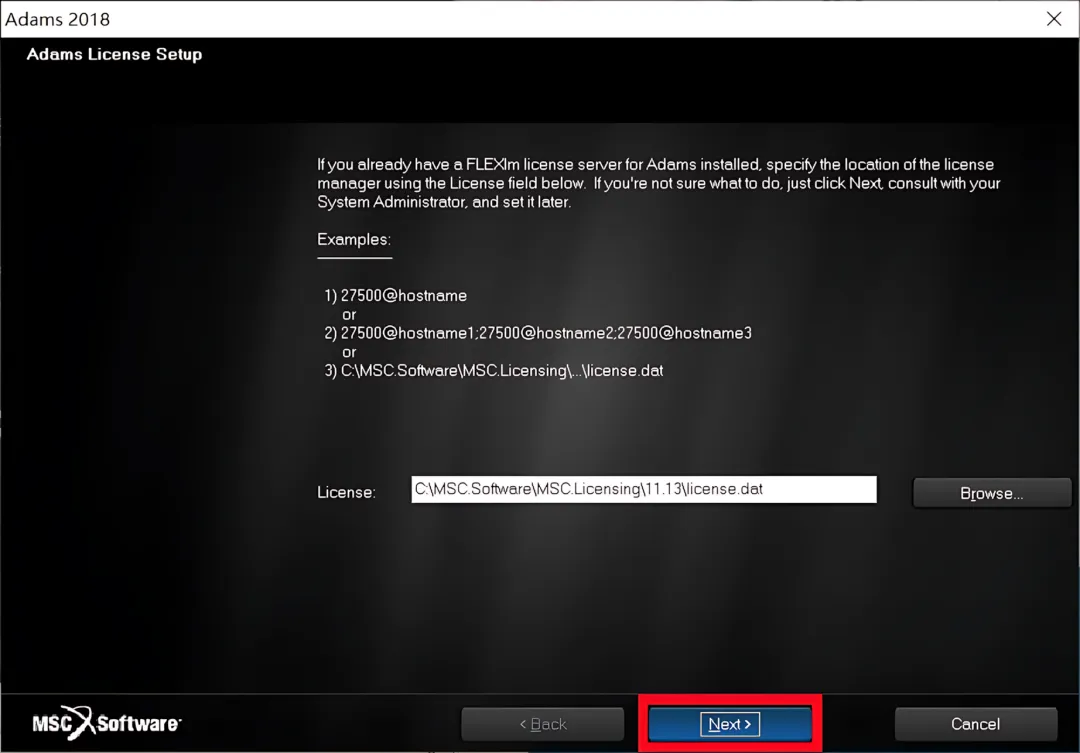The image size is (1080, 753).
Task: Click the FLEXlm instructions paragraph
Action: [658, 183]
